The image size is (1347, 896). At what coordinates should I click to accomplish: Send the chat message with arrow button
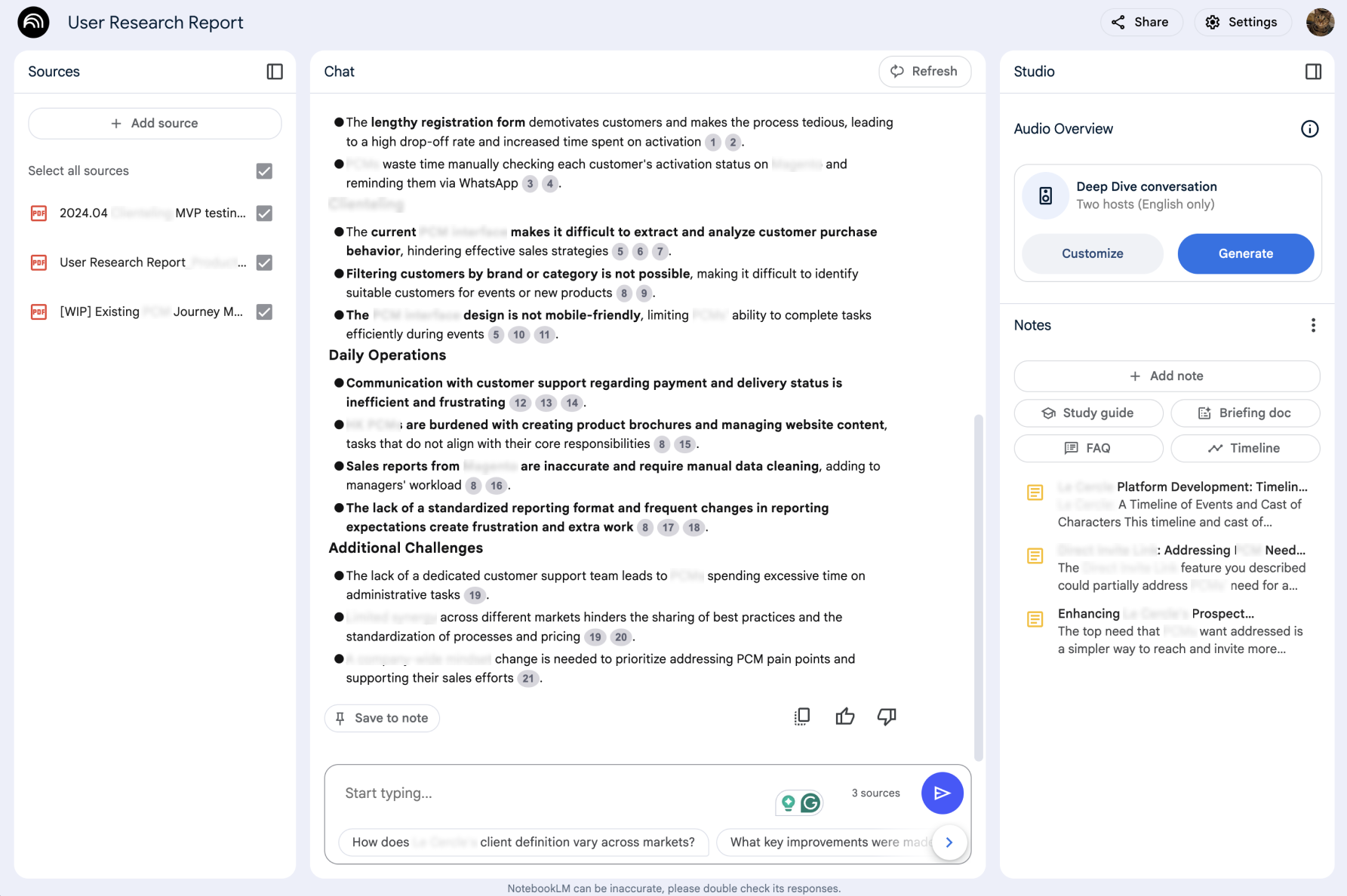point(942,793)
